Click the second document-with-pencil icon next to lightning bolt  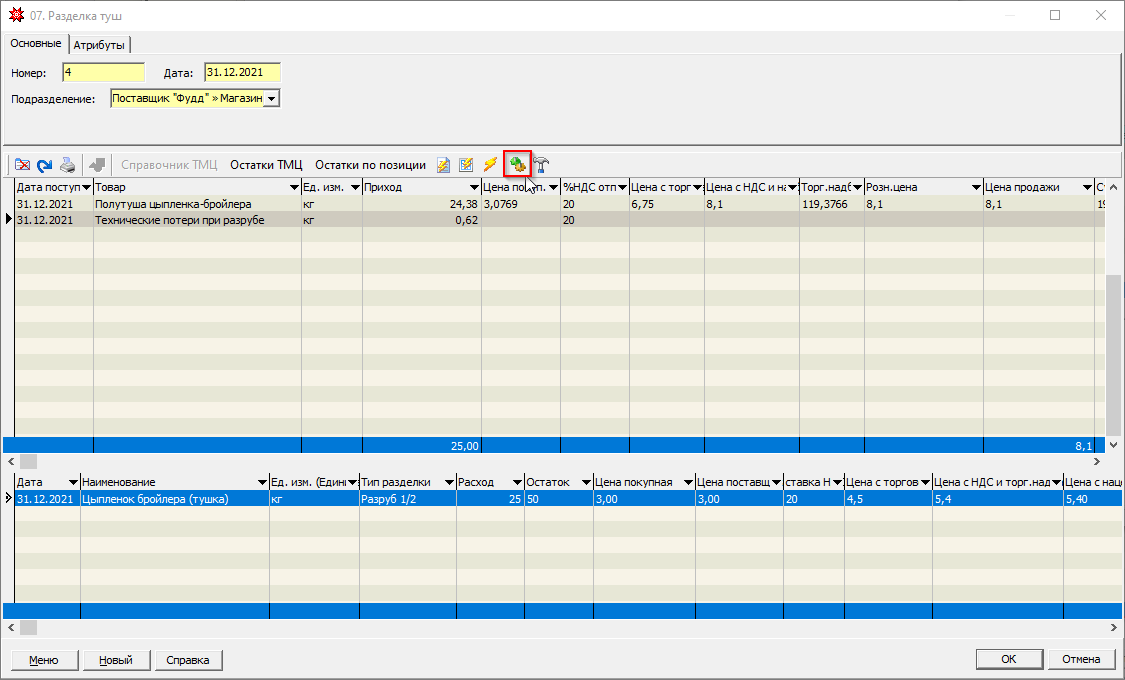click(466, 165)
